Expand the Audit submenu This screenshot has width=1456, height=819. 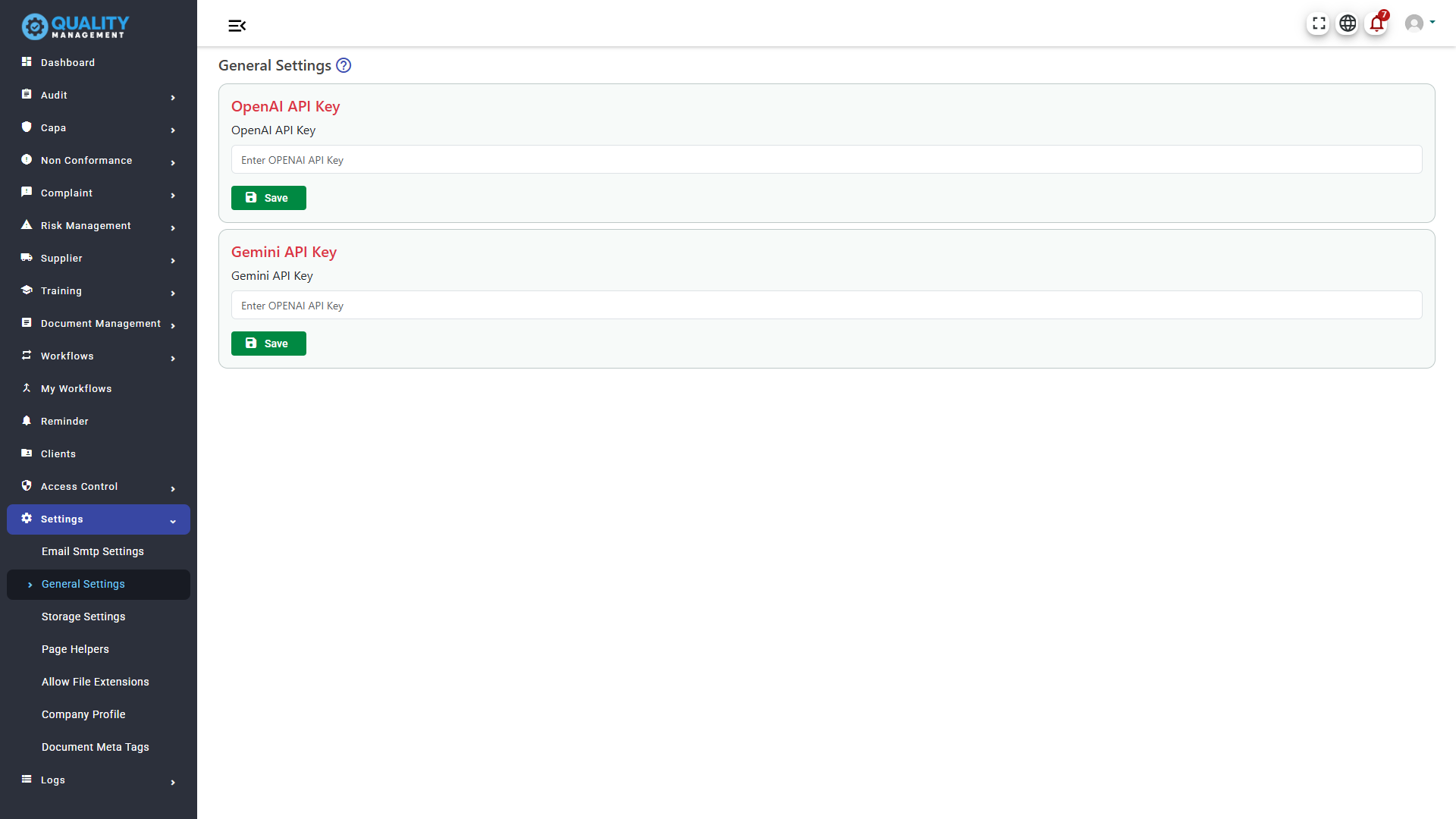(173, 98)
